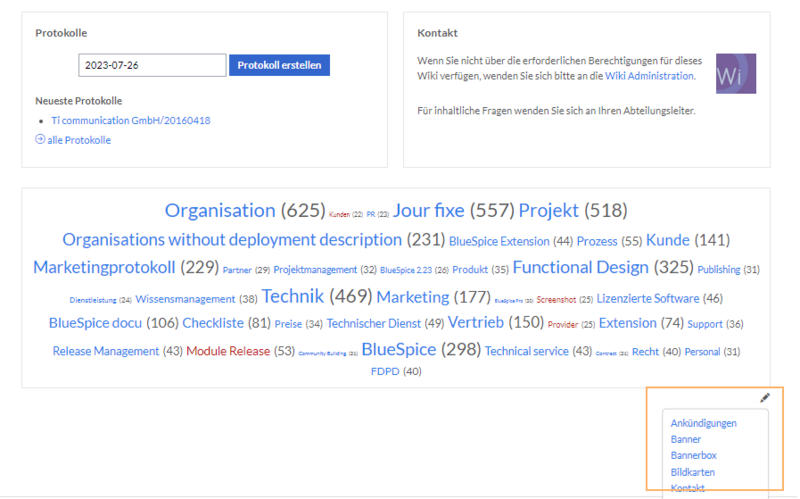Image resolution: width=800 pixels, height=499 pixels.
Task: Open the Organisation tag
Action: tap(219, 210)
